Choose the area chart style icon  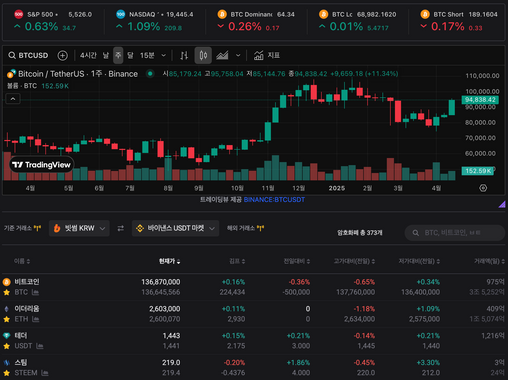tap(222, 55)
